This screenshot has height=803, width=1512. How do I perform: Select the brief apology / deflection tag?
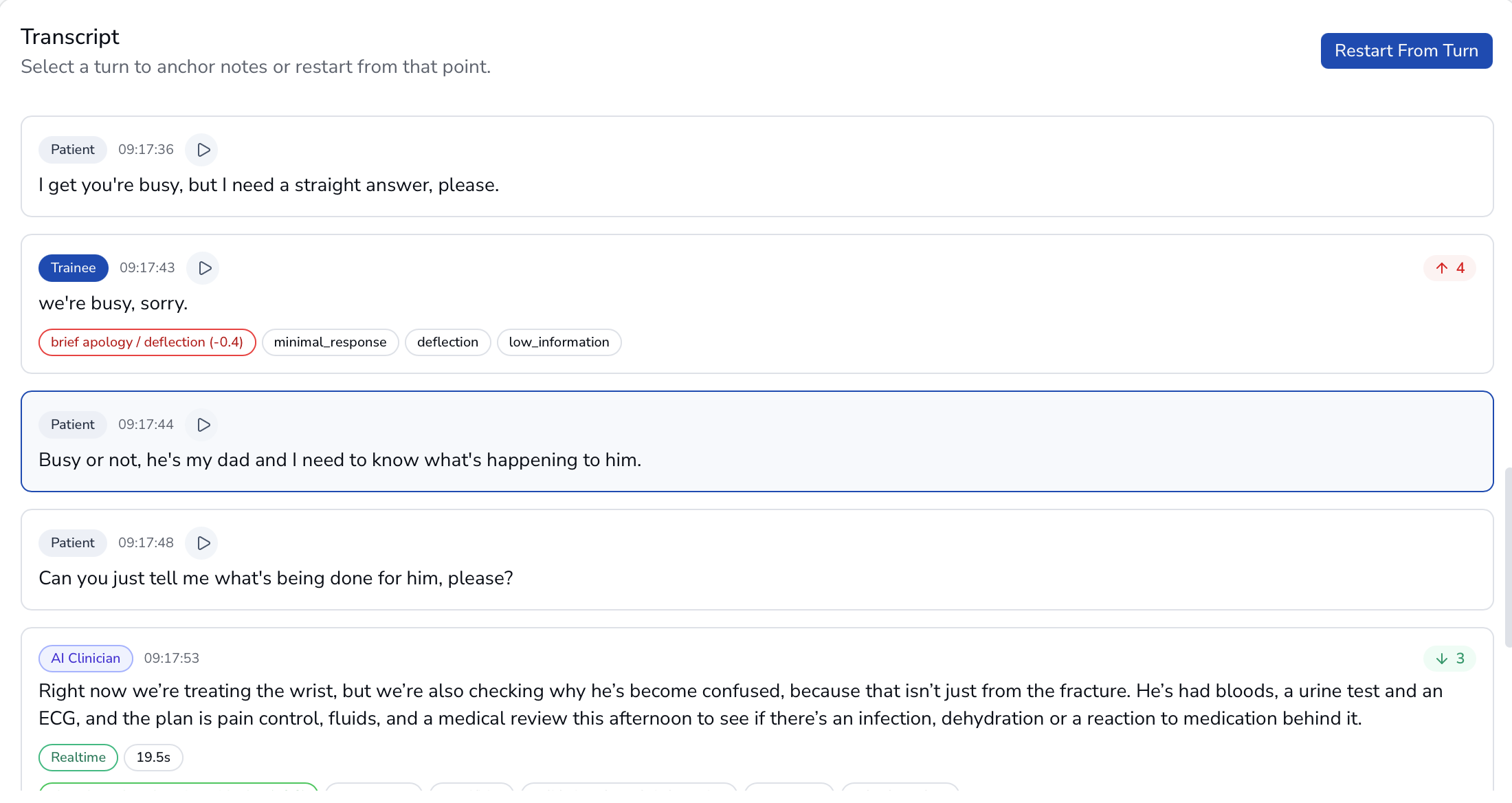(147, 342)
